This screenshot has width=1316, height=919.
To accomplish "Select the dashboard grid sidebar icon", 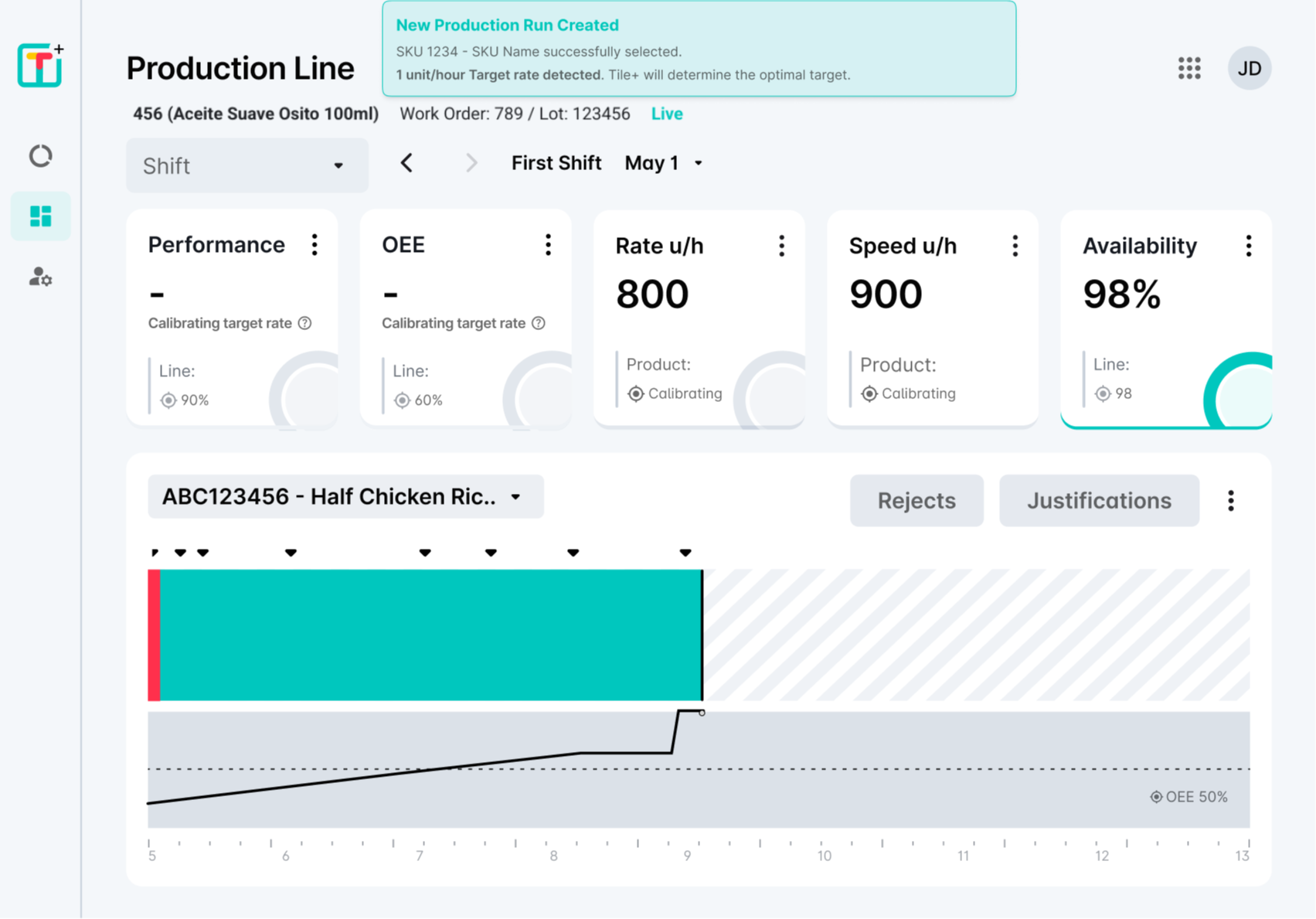I will 40,216.
